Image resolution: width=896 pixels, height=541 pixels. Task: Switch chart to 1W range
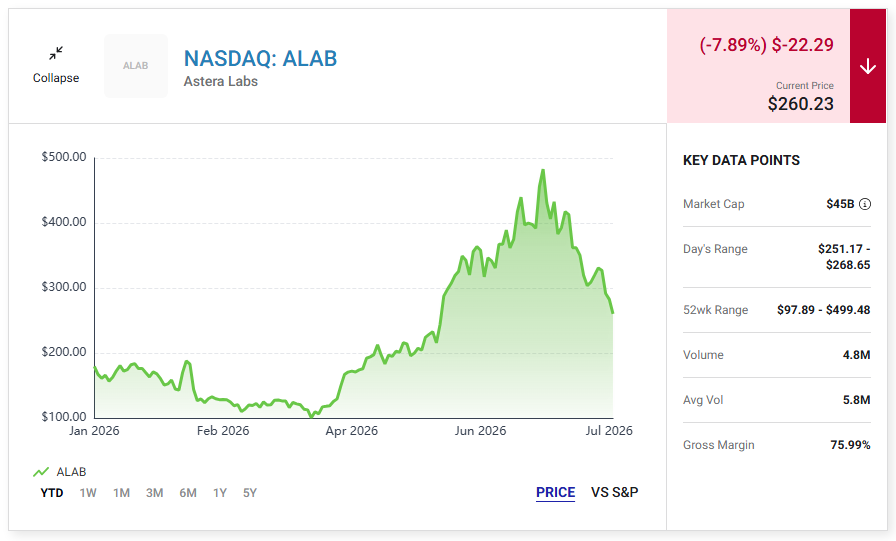point(88,492)
